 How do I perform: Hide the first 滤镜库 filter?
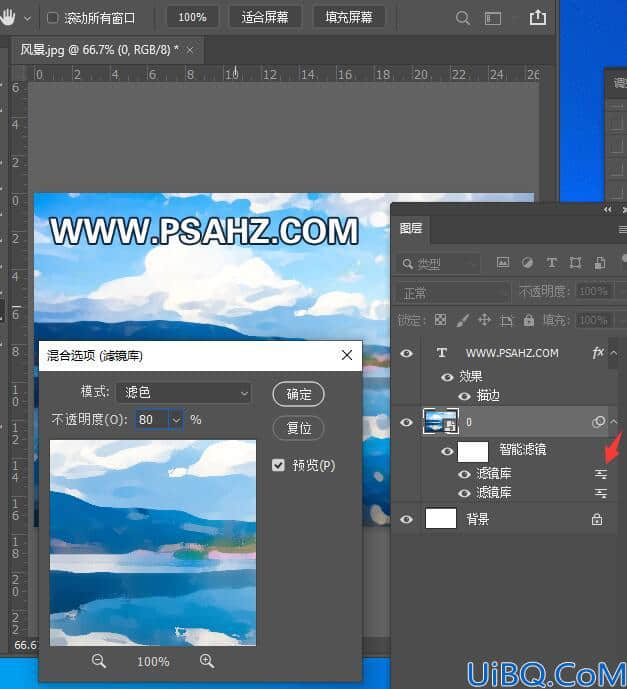[464, 474]
